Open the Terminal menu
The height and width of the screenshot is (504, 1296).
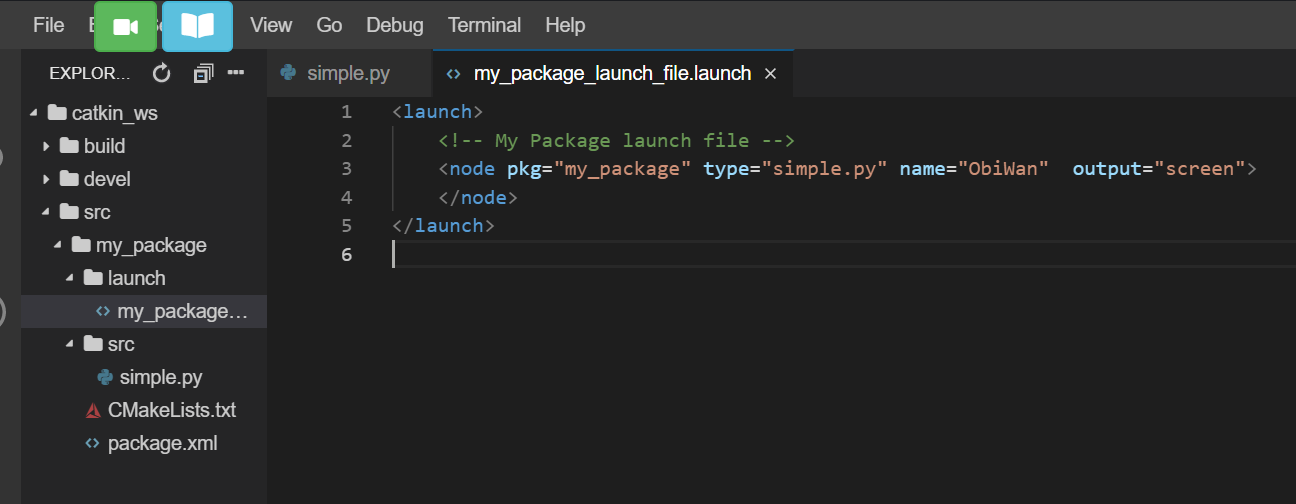point(484,25)
